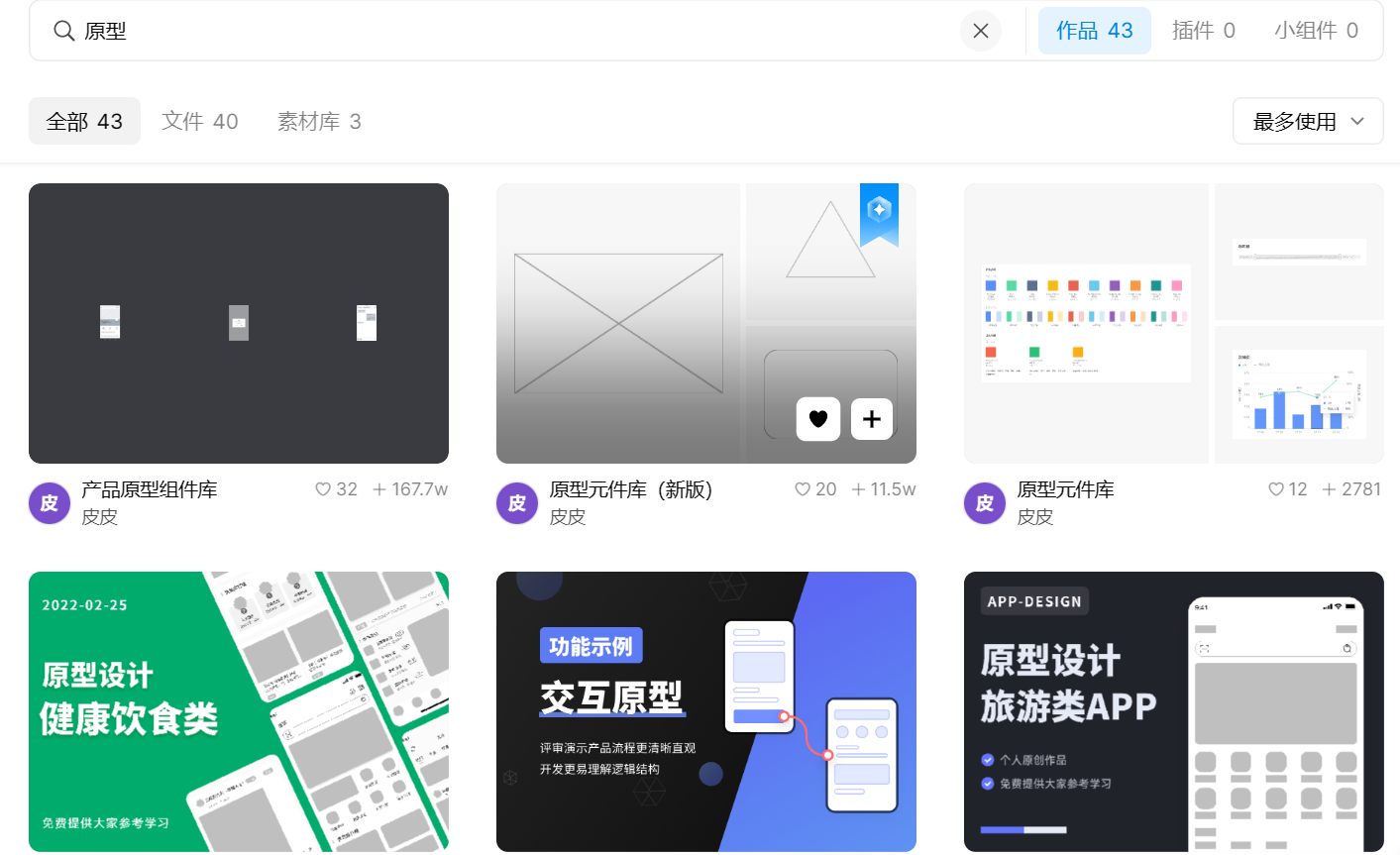The image size is (1400, 855).
Task: Open the 交互原型 功能示例 thumbnail
Action: (706, 711)
